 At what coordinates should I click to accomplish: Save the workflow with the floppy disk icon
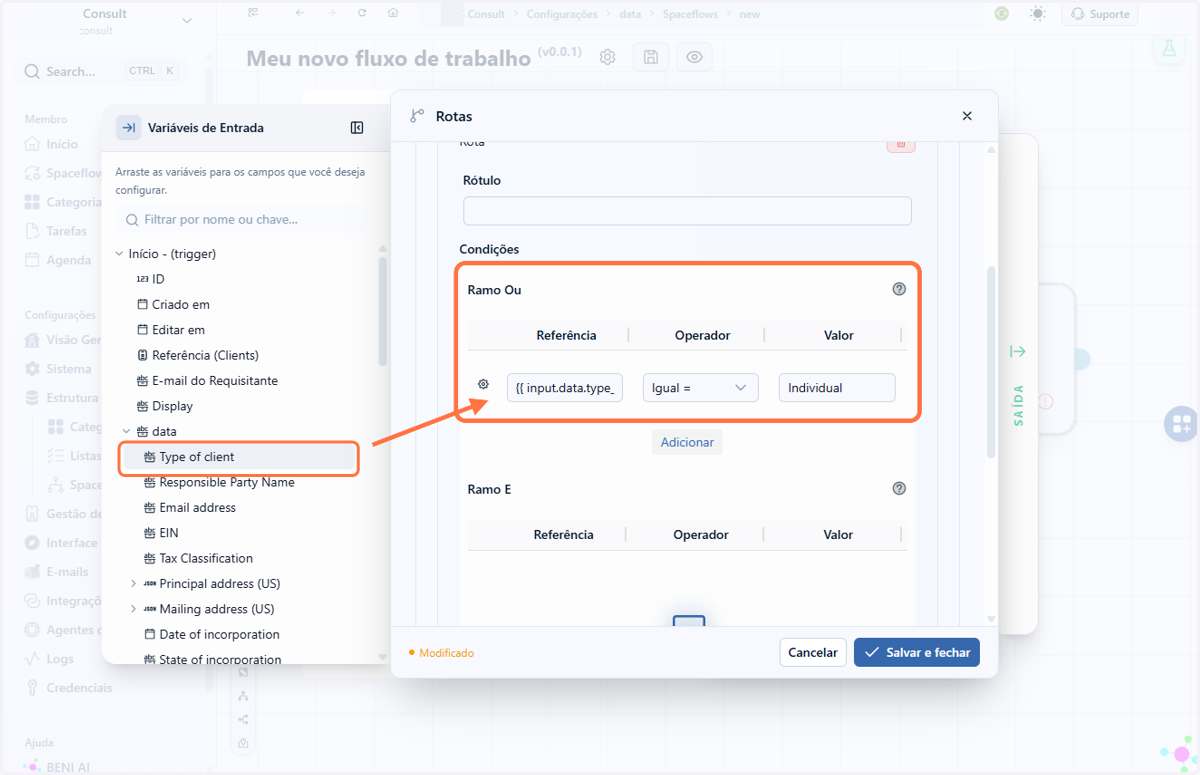[x=651, y=58]
